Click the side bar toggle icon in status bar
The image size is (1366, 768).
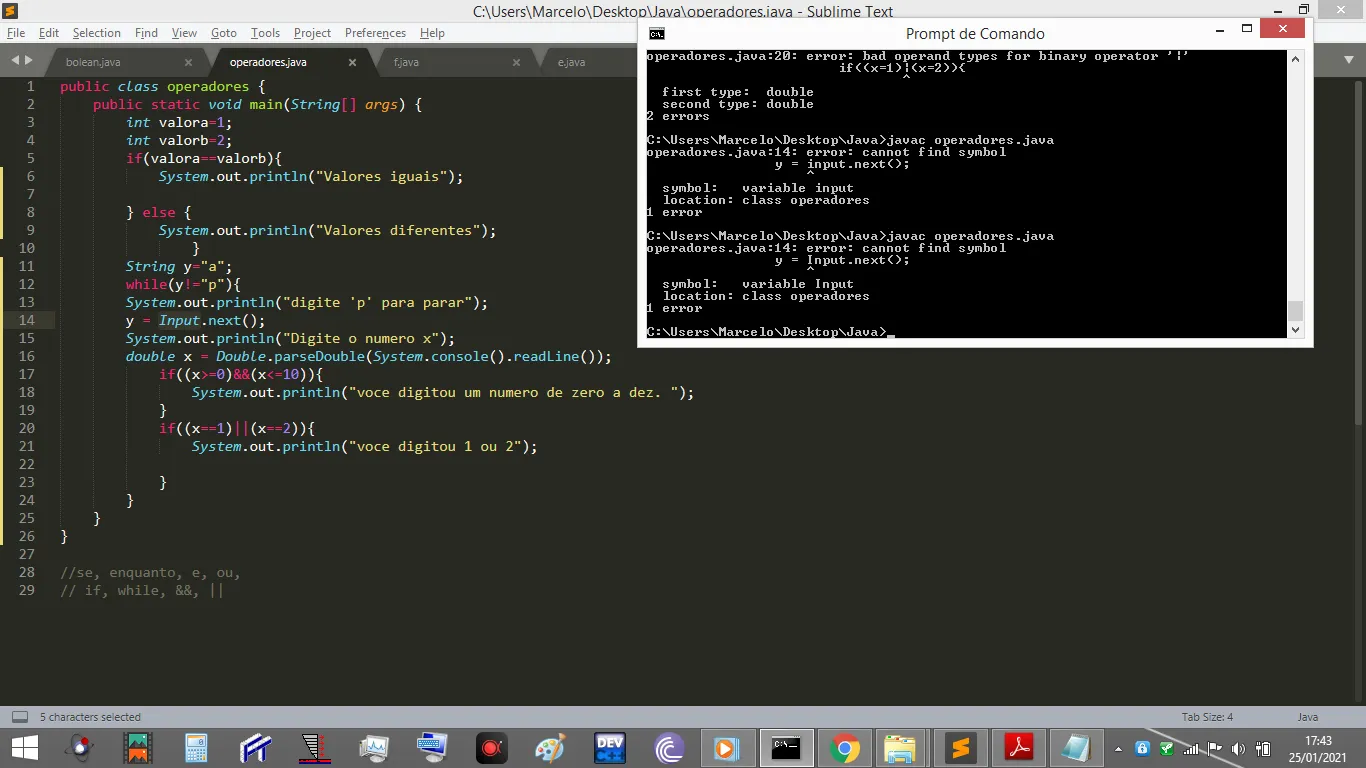19,717
